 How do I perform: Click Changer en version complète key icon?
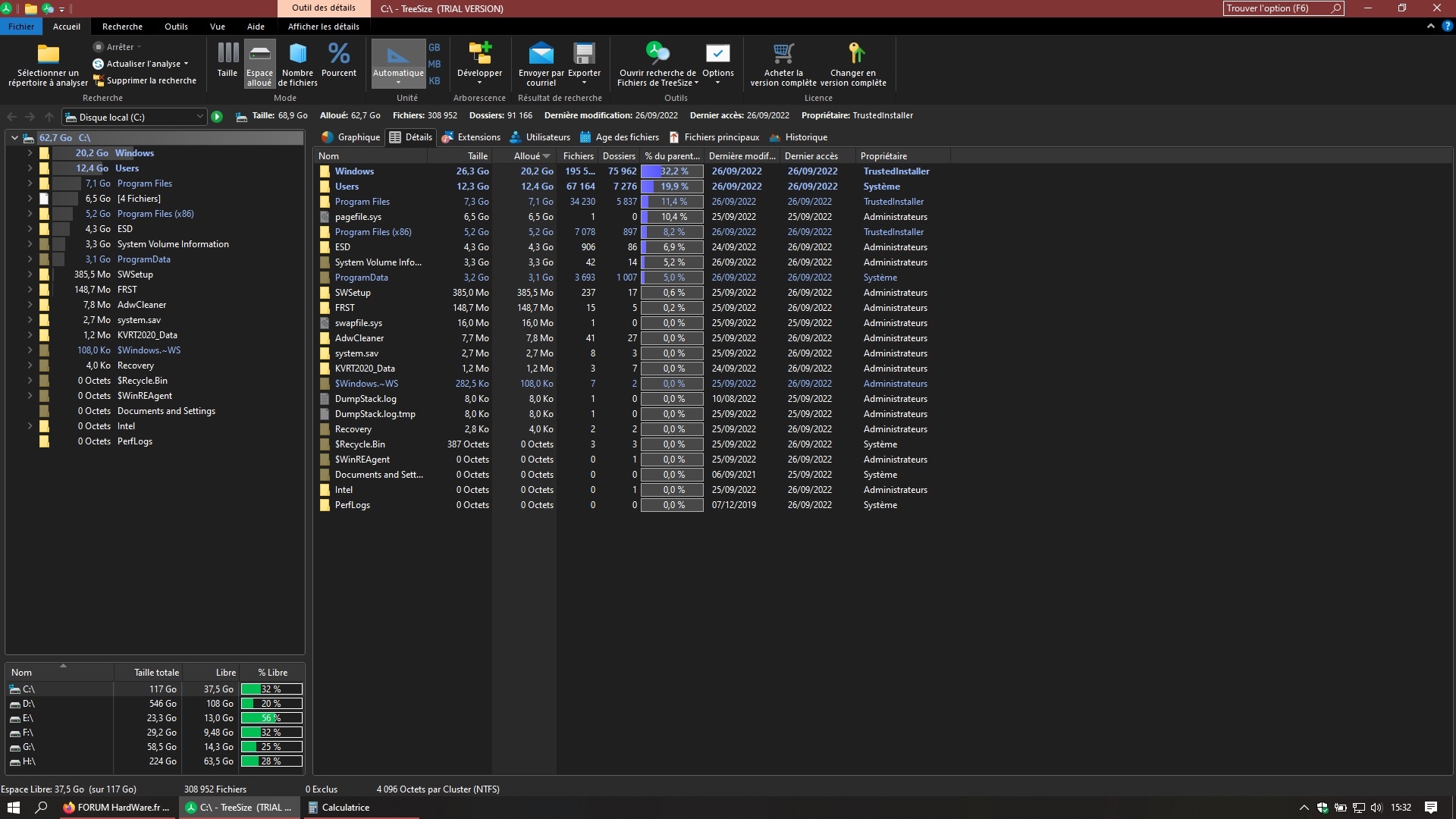pyautogui.click(x=855, y=53)
